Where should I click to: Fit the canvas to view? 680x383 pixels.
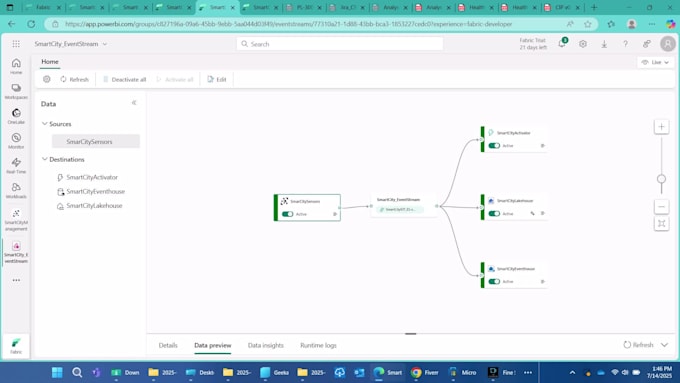coord(661,223)
